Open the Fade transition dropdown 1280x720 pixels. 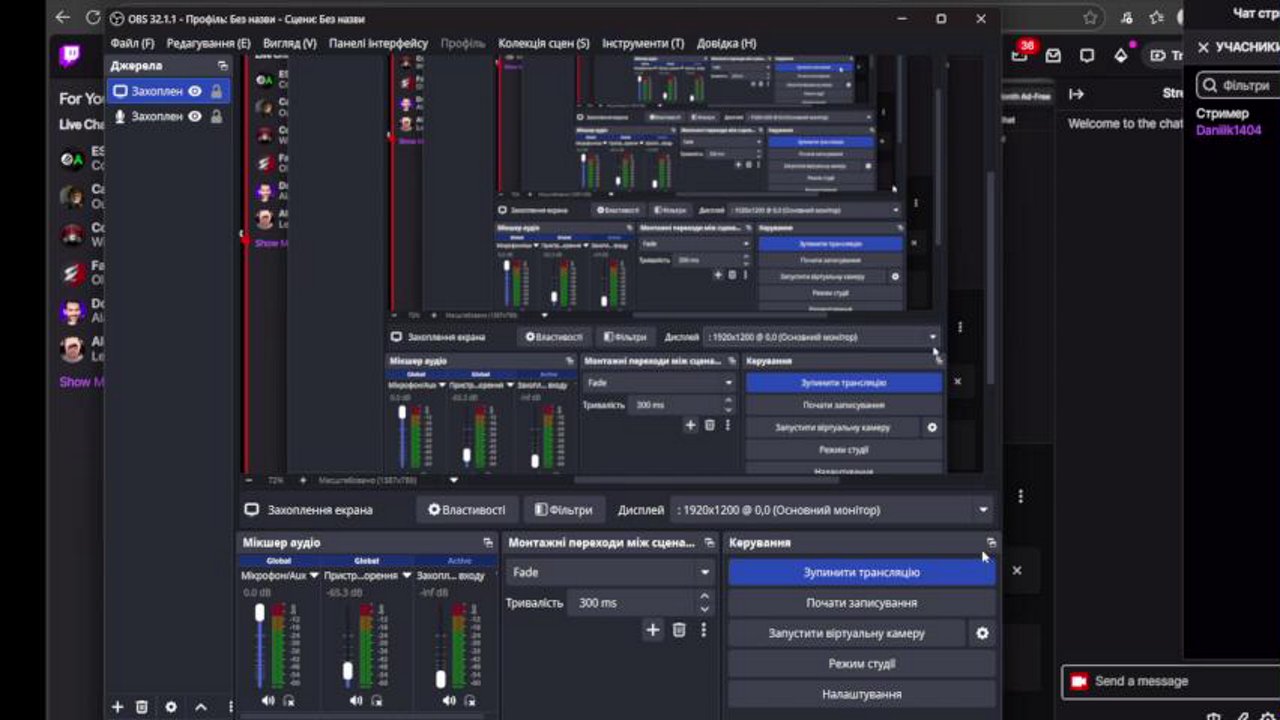click(x=610, y=572)
